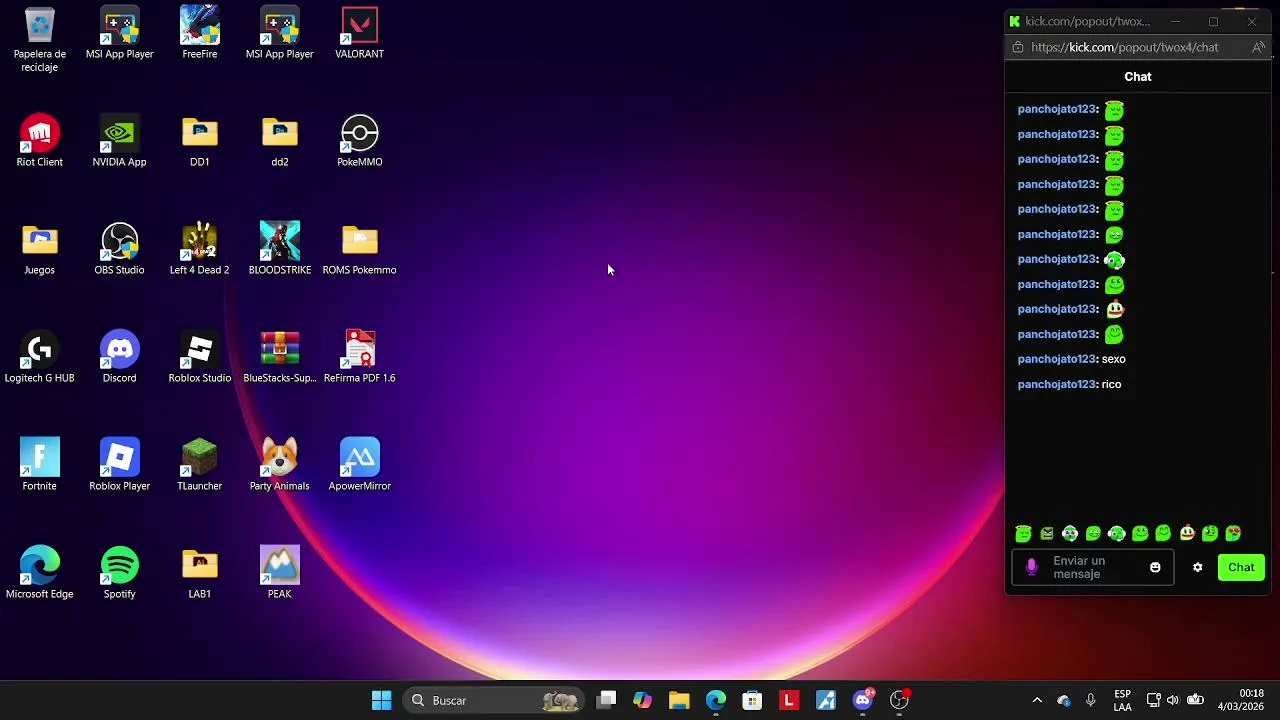Open File Explorer from the taskbar

pyautogui.click(x=679, y=700)
